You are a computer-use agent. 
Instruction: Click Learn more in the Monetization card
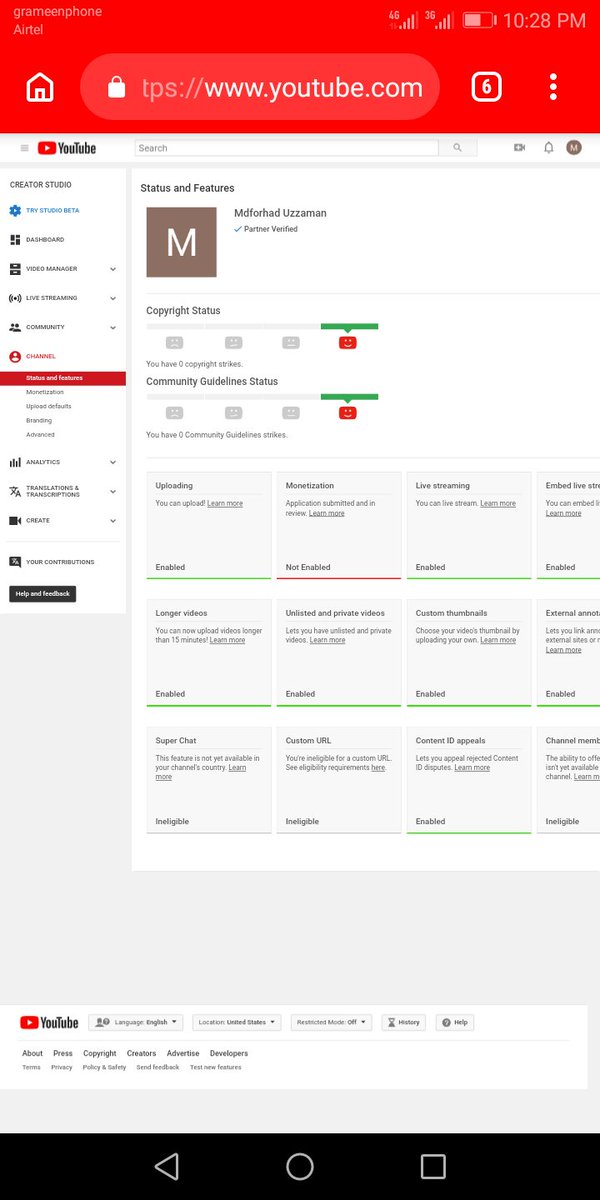[327, 513]
